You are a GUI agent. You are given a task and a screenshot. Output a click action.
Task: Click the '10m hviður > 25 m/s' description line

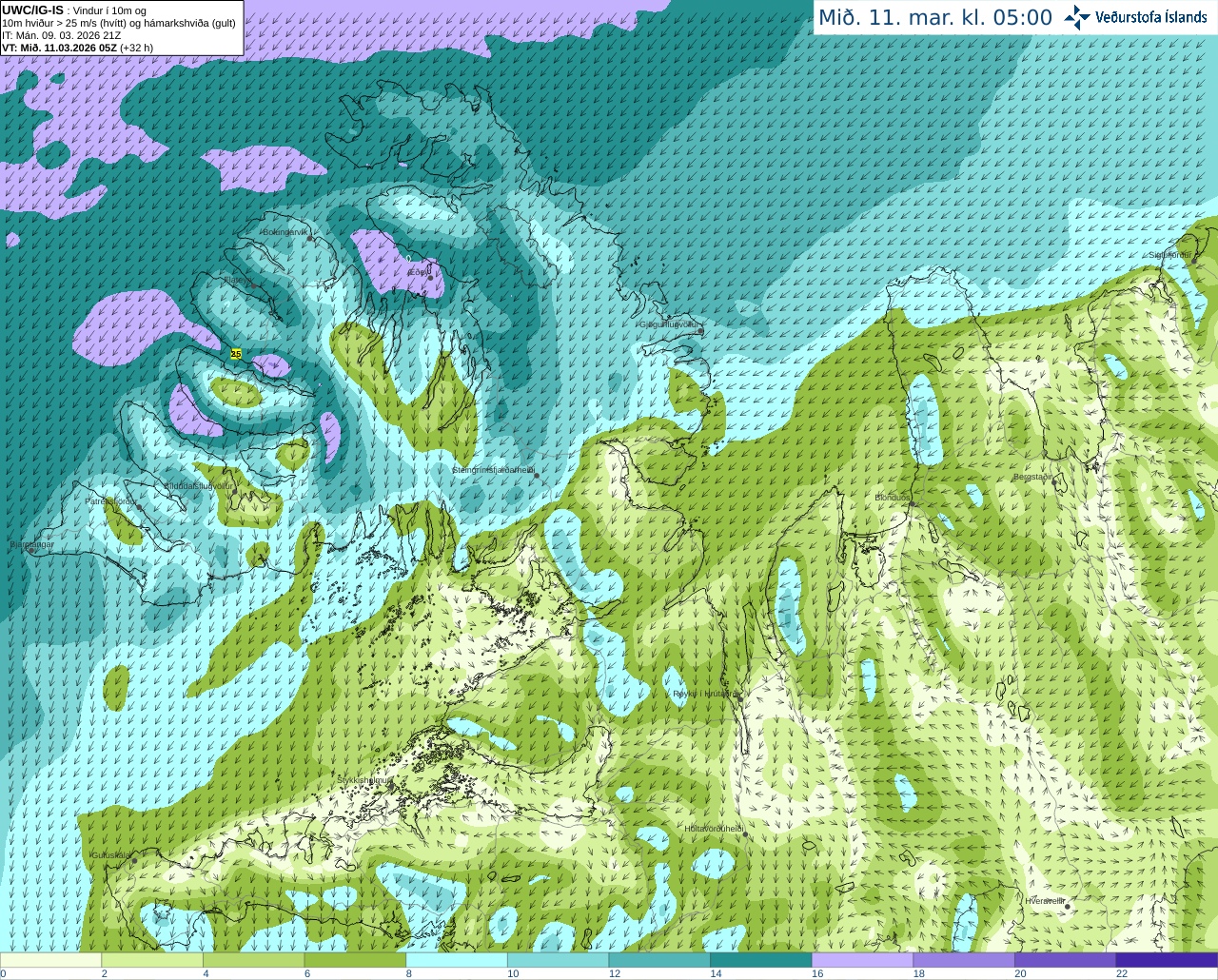[119, 23]
